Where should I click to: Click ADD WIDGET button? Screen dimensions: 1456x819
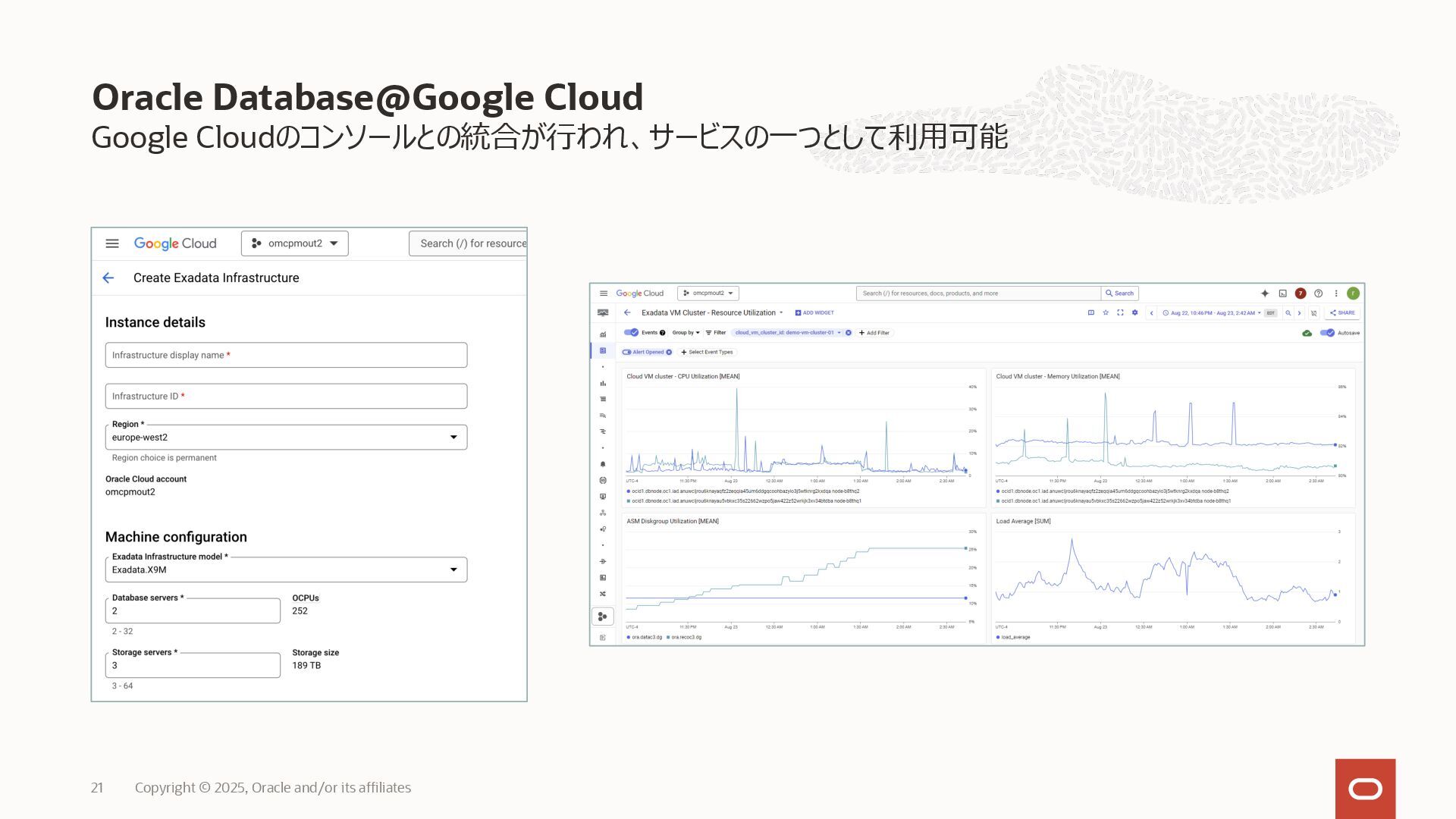(x=814, y=312)
